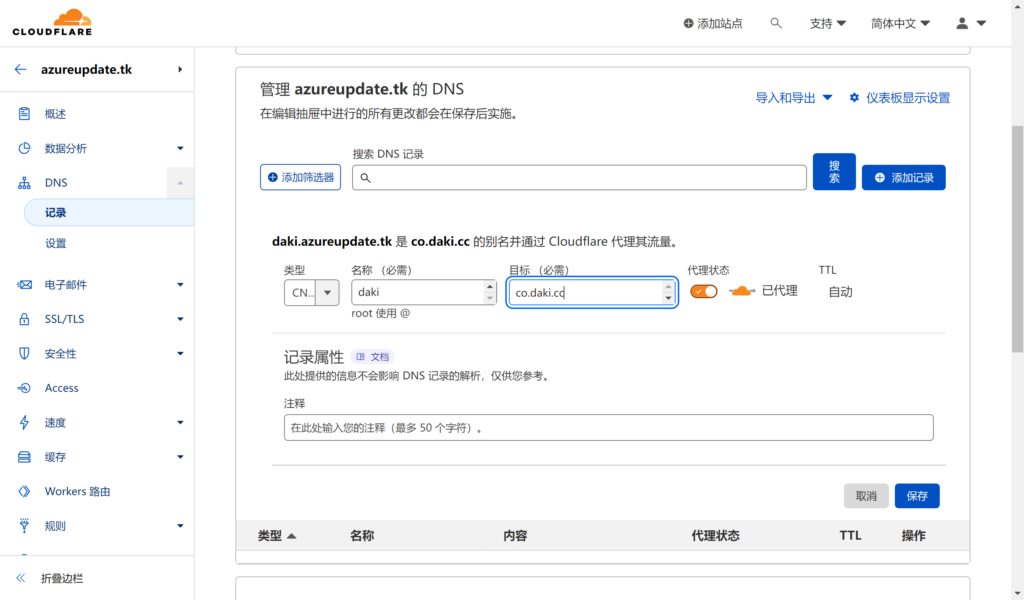Open 概述 overview from the sidebar
This screenshot has width=1024, height=600.
(x=55, y=114)
